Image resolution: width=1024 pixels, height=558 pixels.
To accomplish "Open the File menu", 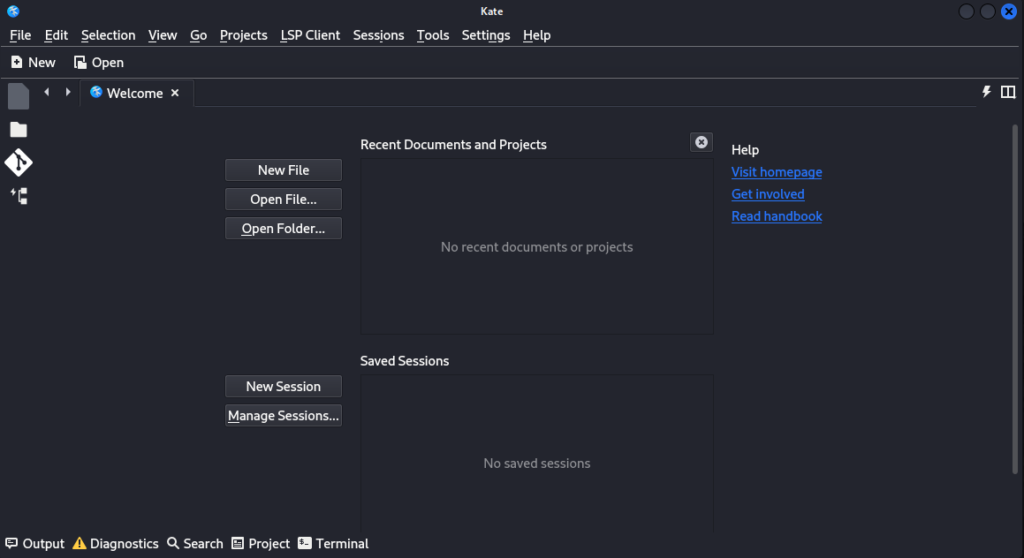I will [x=20, y=35].
